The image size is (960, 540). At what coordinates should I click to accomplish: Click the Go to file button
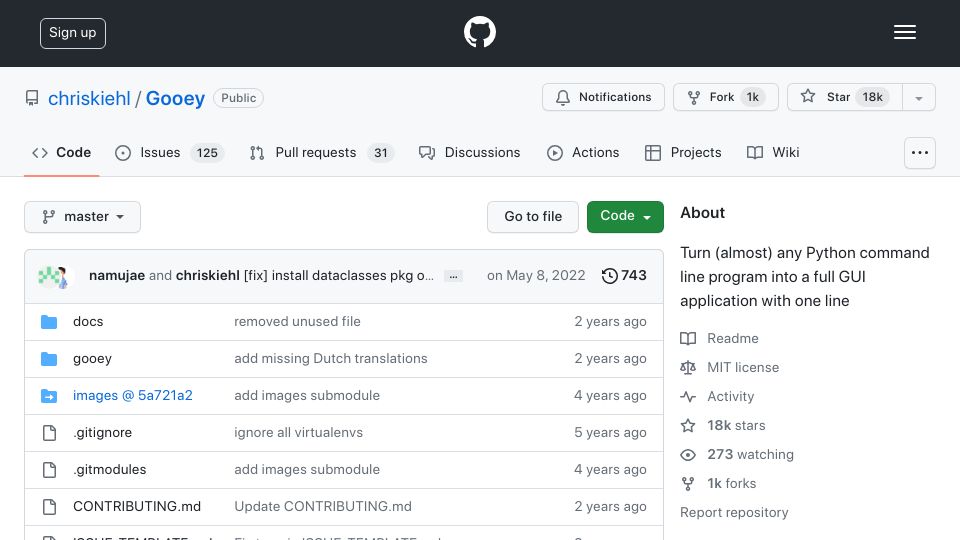click(x=533, y=217)
